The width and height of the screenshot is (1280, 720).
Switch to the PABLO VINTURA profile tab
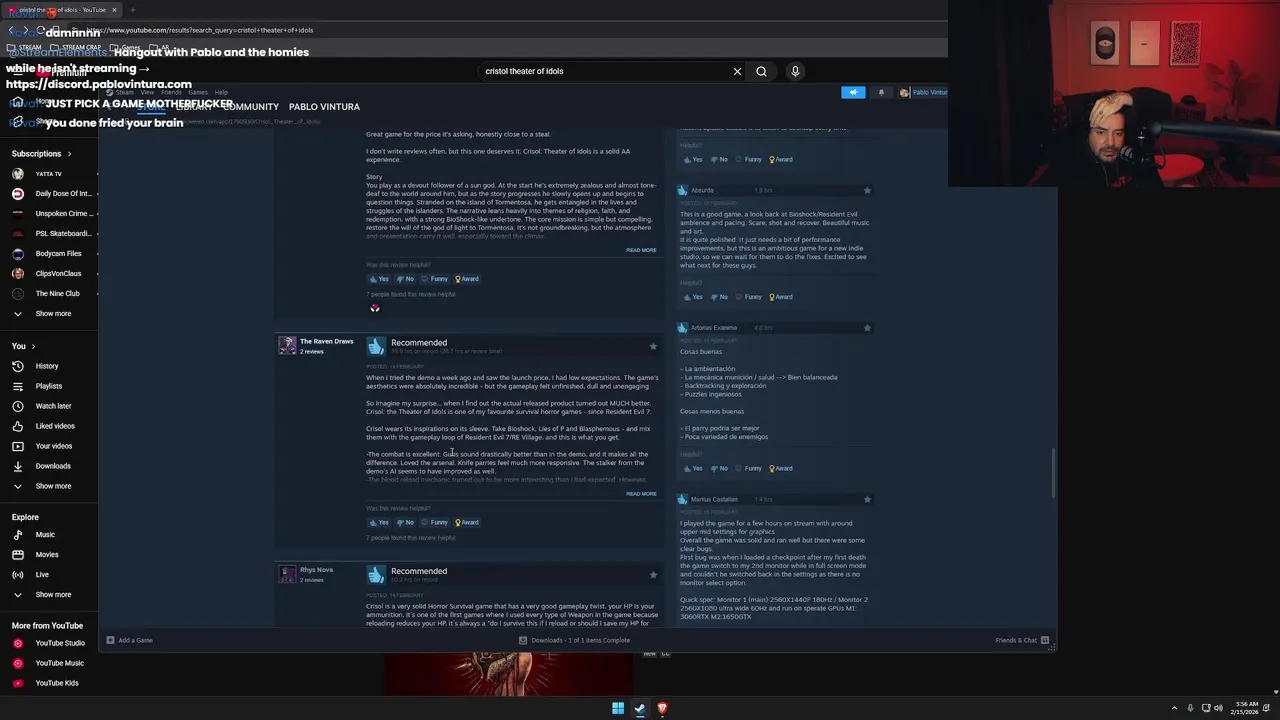[x=324, y=106]
